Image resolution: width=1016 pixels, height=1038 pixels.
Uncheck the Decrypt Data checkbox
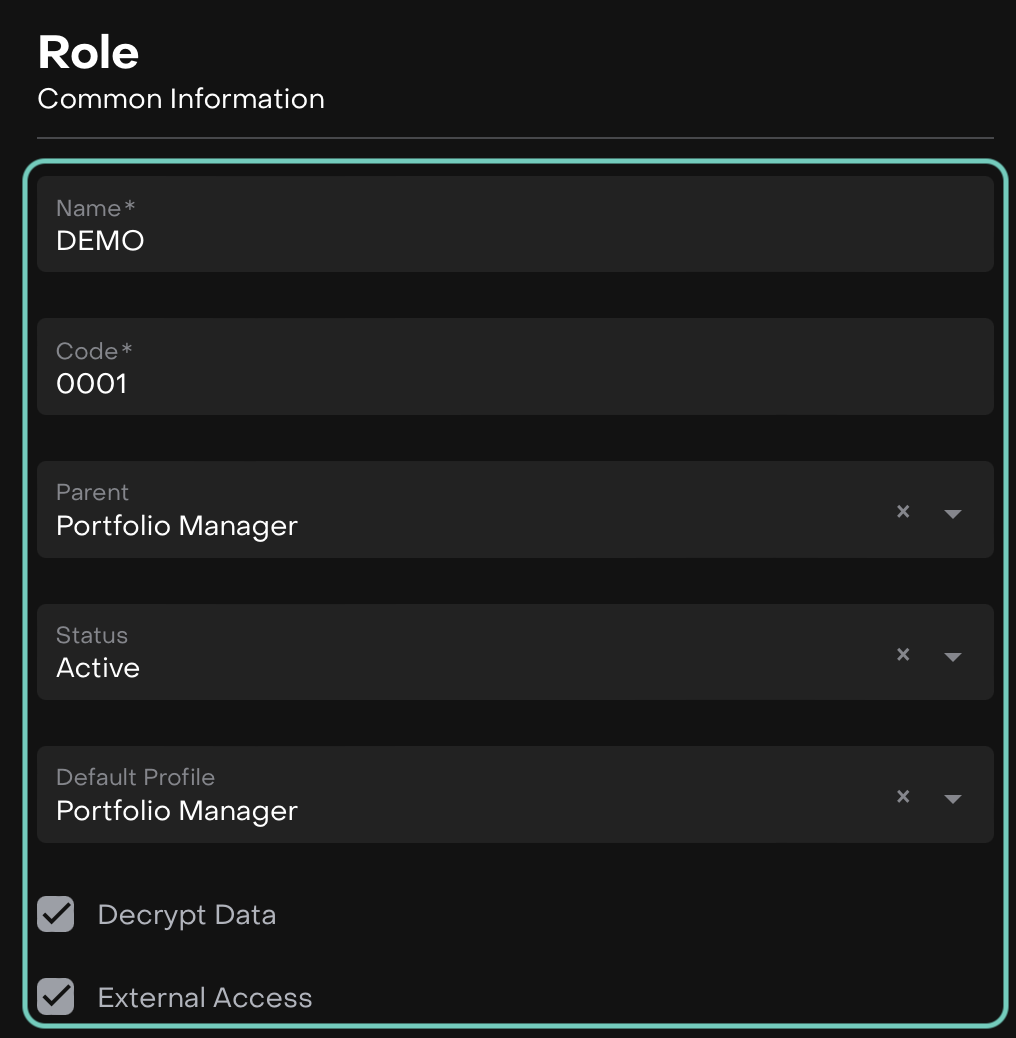tap(56, 914)
